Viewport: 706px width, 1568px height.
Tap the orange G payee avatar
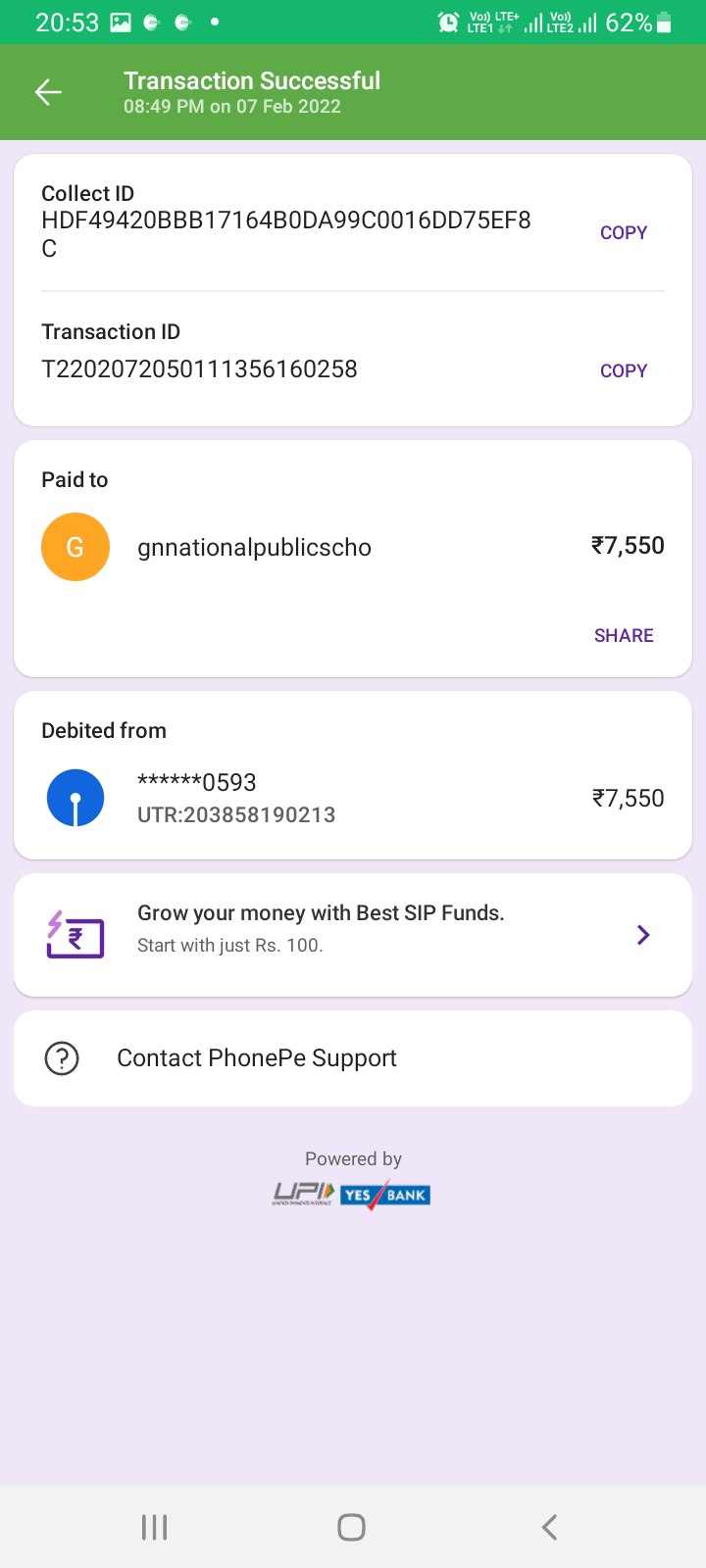click(75, 547)
